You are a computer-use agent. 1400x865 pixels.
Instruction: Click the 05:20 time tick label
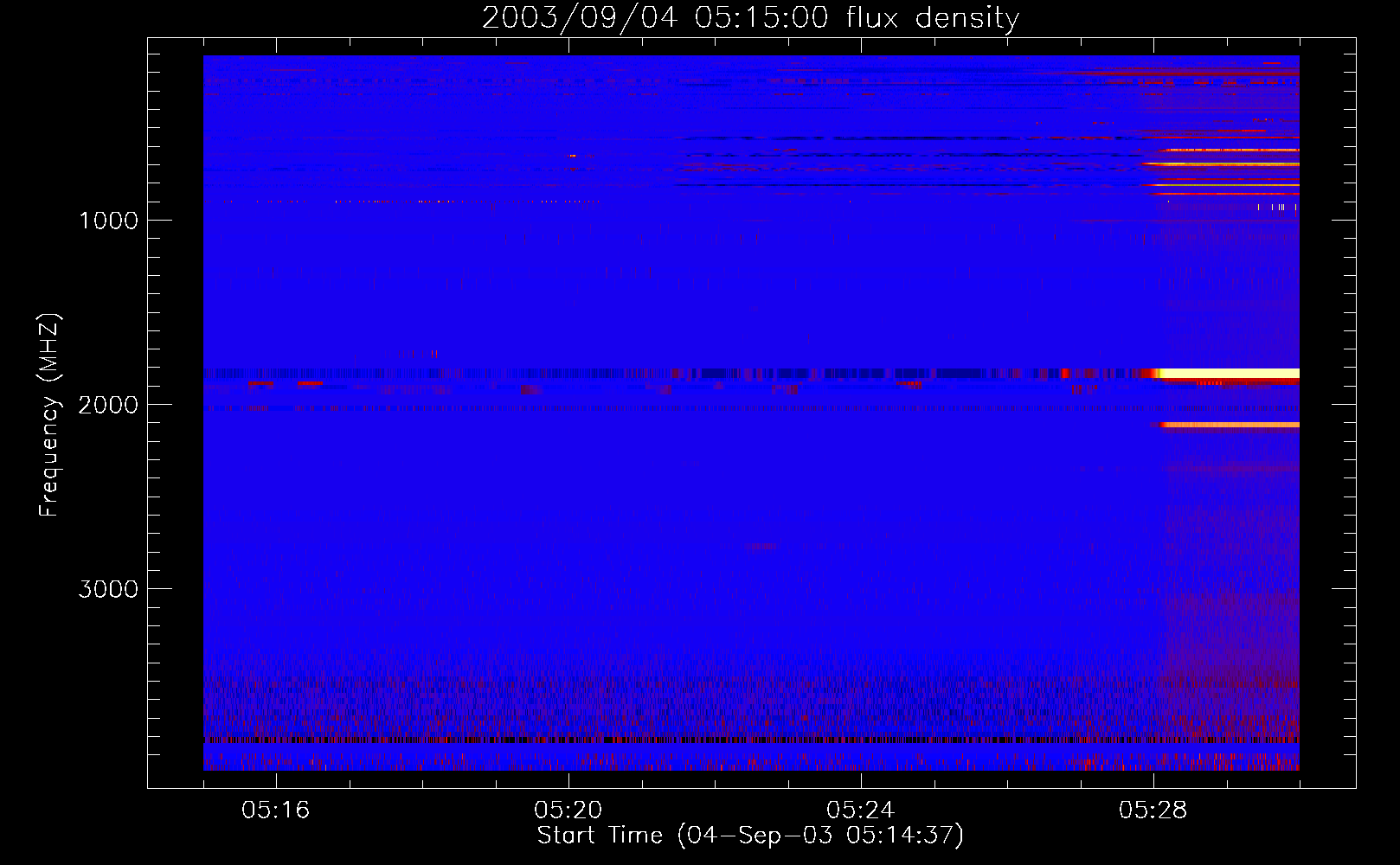[x=568, y=810]
